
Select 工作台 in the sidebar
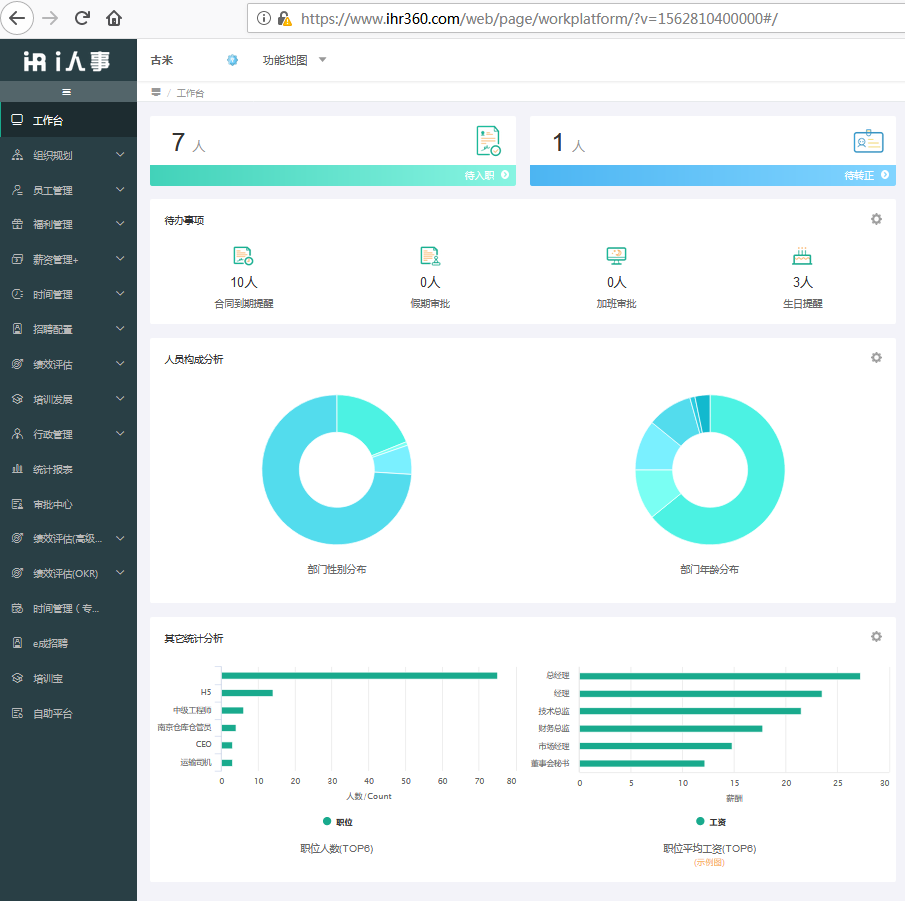click(68, 120)
